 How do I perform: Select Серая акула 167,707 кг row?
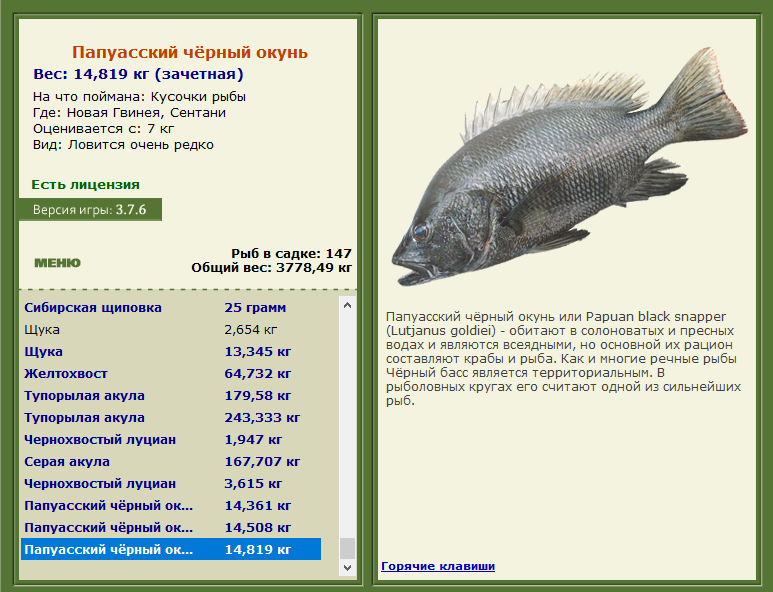[171, 461]
